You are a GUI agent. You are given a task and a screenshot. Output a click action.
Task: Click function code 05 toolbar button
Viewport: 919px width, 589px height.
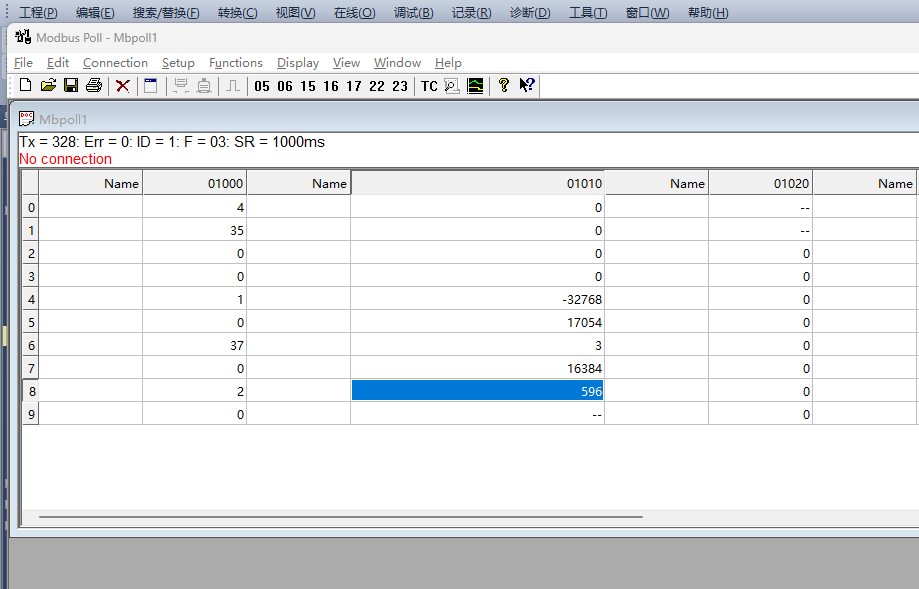[262, 86]
